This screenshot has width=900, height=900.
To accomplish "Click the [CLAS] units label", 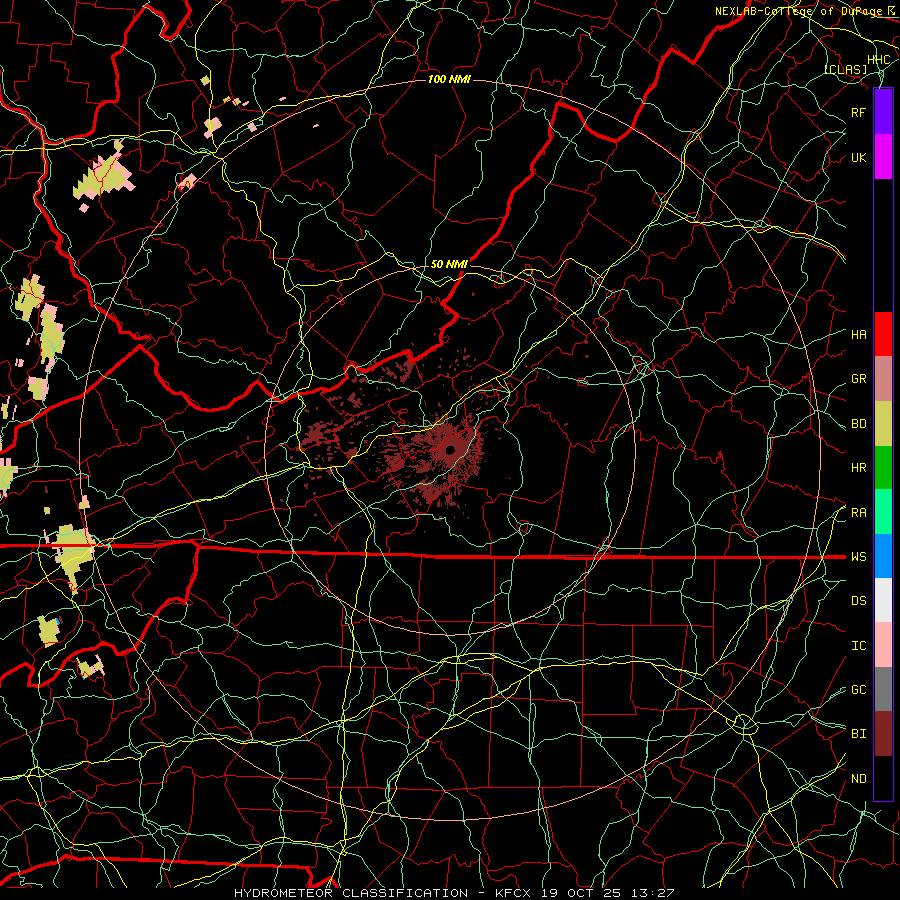I will pyautogui.click(x=845, y=69).
